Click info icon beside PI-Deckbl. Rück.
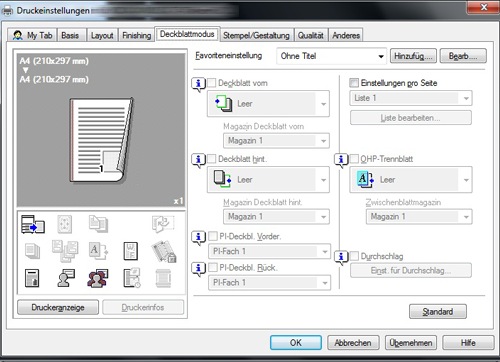 point(198,269)
